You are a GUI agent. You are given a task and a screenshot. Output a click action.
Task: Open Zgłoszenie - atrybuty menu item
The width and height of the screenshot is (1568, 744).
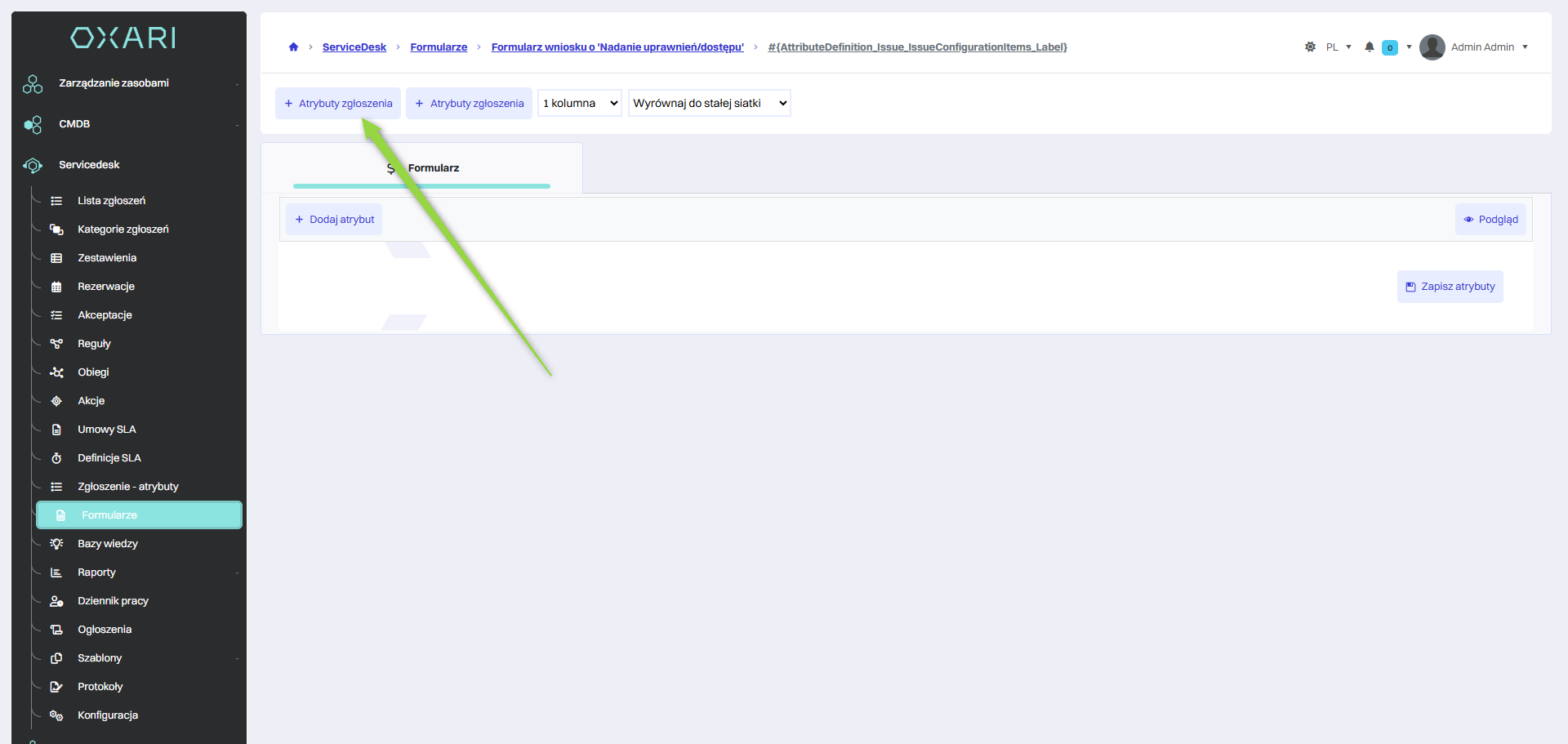point(127,487)
